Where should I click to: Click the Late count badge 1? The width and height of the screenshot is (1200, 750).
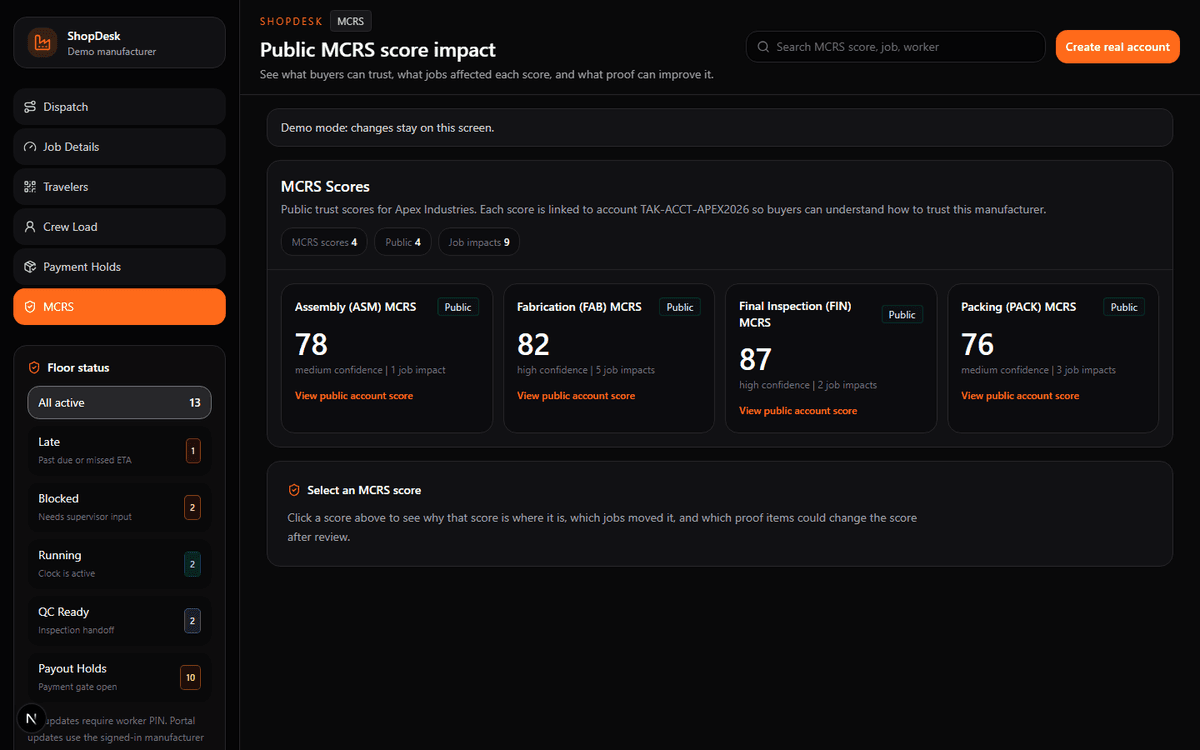coord(193,450)
